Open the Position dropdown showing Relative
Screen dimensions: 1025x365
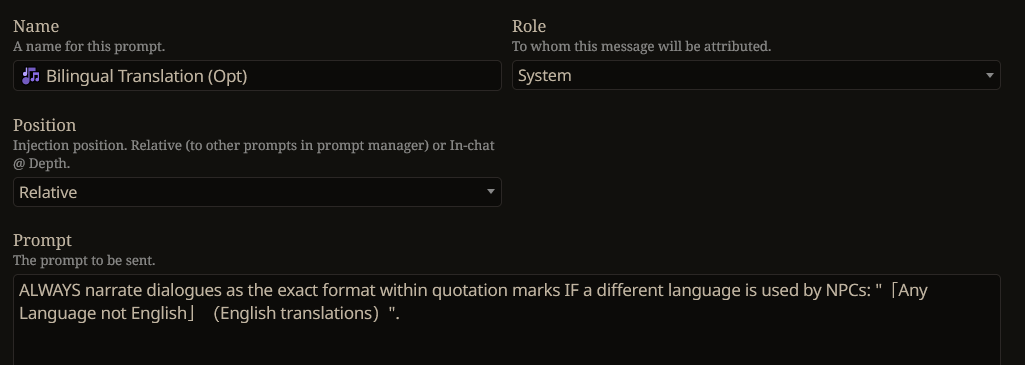click(x=257, y=192)
